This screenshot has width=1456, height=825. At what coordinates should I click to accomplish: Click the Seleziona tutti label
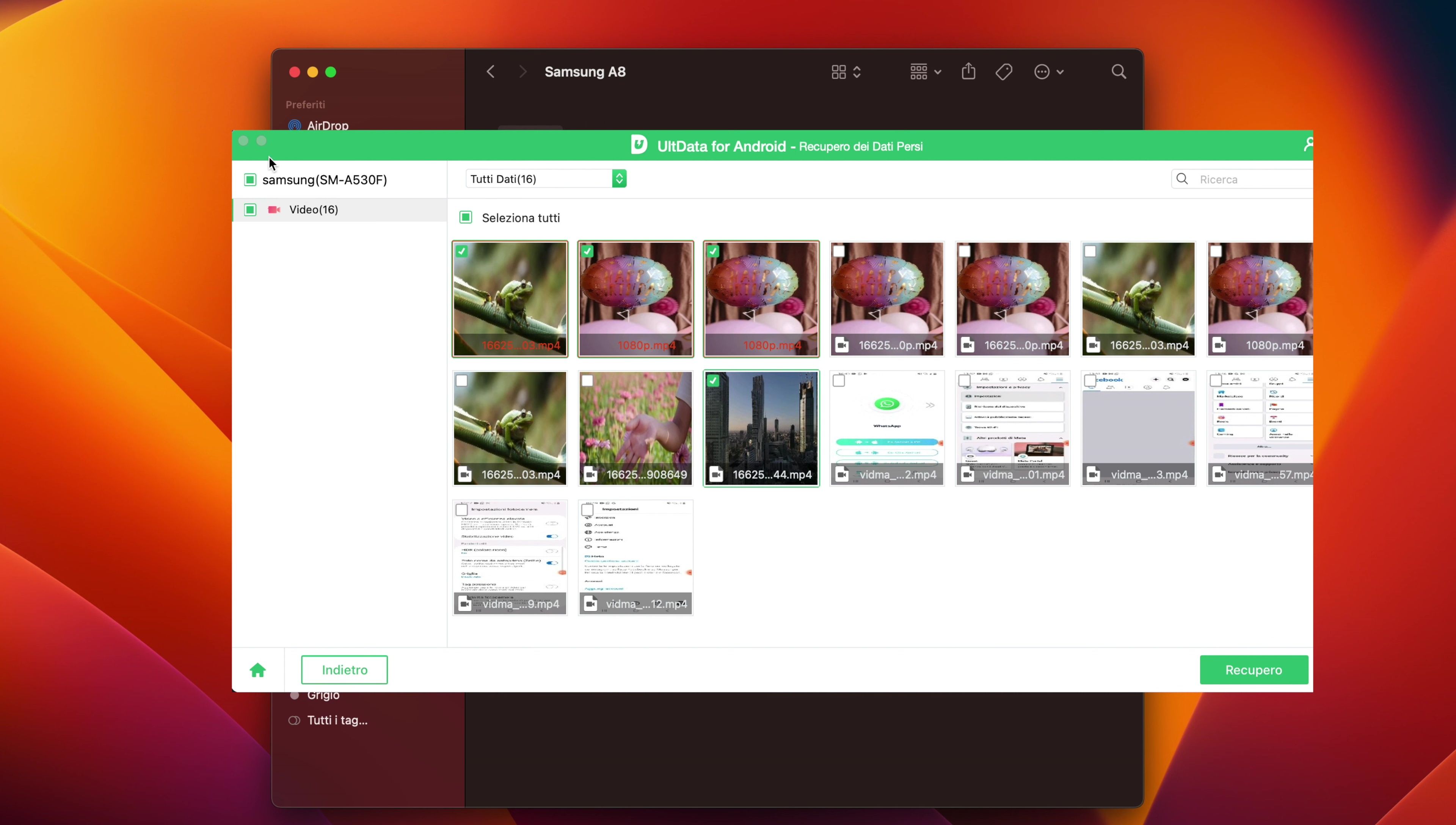(521, 218)
